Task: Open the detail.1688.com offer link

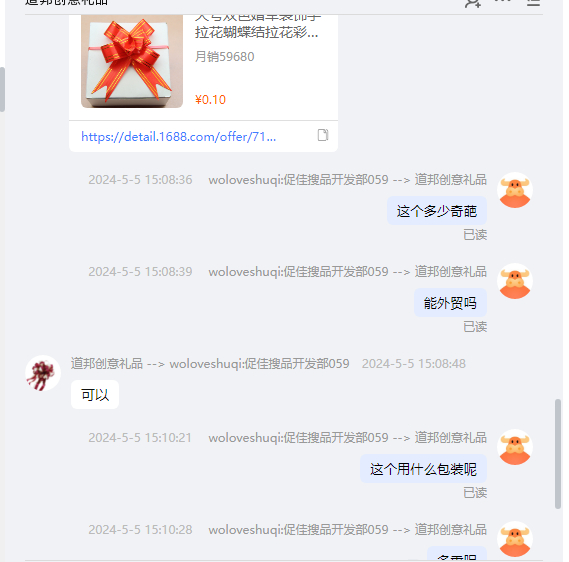Action: pyautogui.click(x=178, y=137)
